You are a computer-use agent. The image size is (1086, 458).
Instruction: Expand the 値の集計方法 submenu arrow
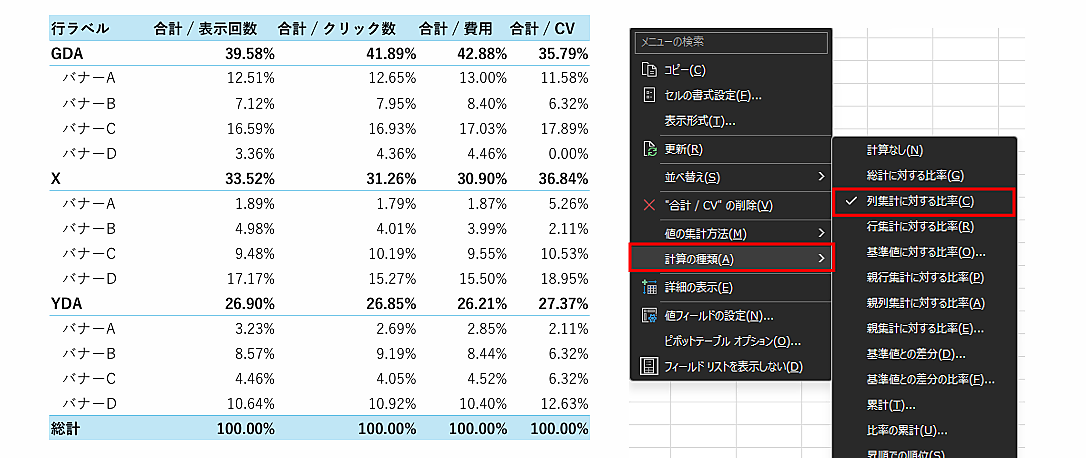822,233
